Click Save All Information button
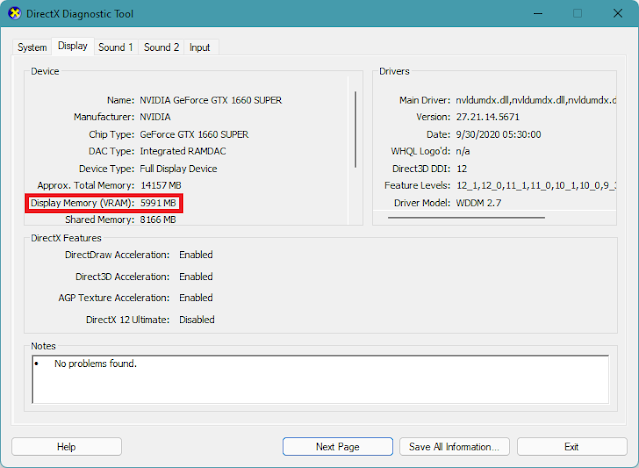Viewport: 639px width, 468px height. point(454,447)
